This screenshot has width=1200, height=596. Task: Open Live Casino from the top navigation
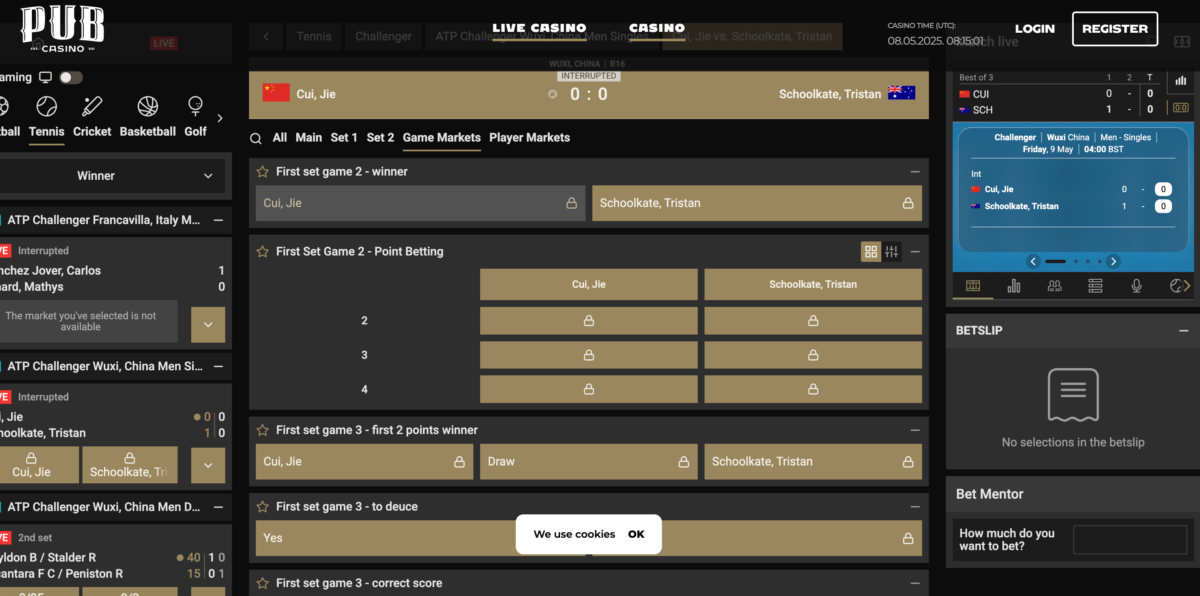click(x=540, y=29)
